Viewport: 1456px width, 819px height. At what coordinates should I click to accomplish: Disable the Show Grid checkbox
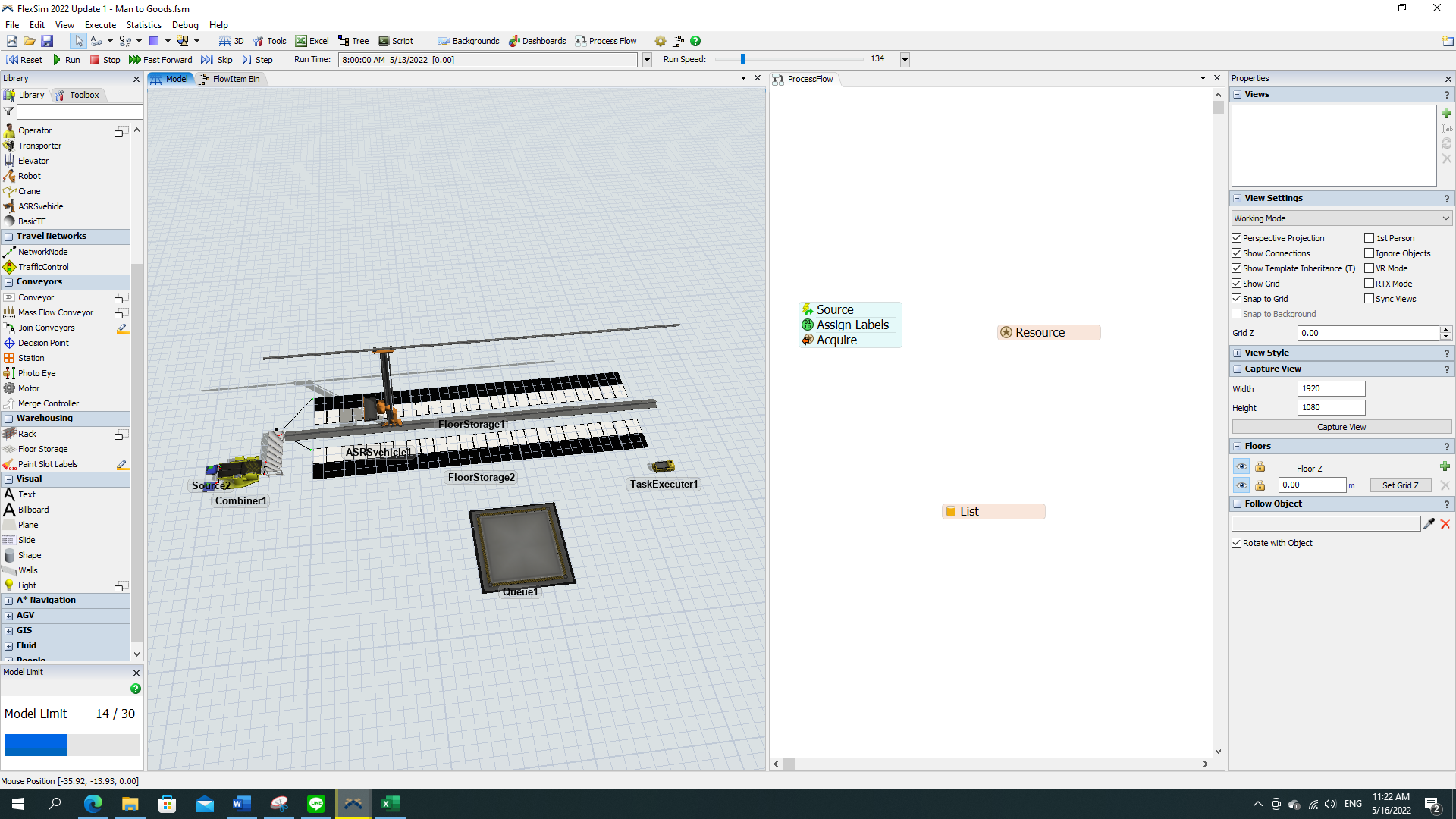[1237, 284]
